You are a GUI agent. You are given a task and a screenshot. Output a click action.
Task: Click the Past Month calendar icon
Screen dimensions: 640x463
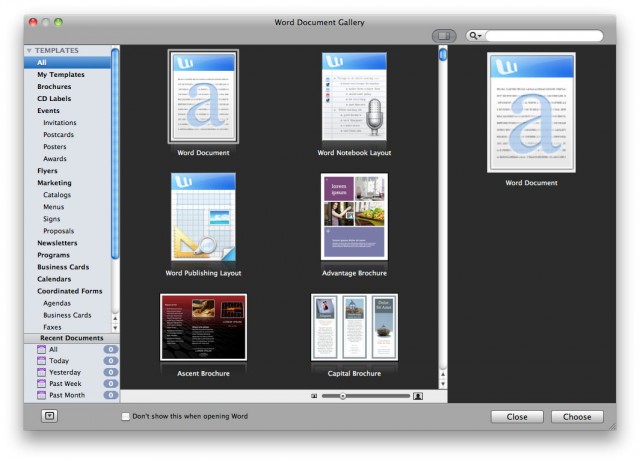41,395
